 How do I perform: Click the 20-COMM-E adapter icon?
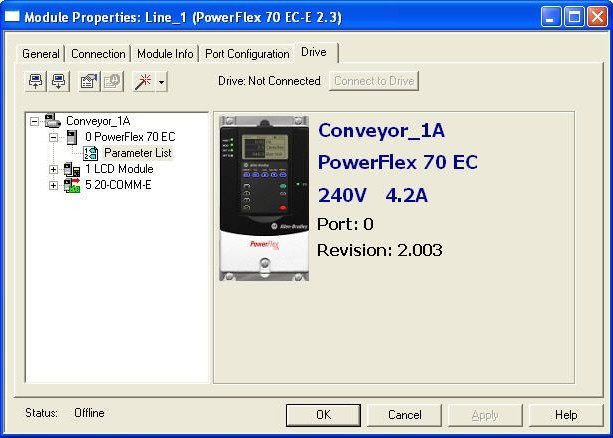[71, 185]
